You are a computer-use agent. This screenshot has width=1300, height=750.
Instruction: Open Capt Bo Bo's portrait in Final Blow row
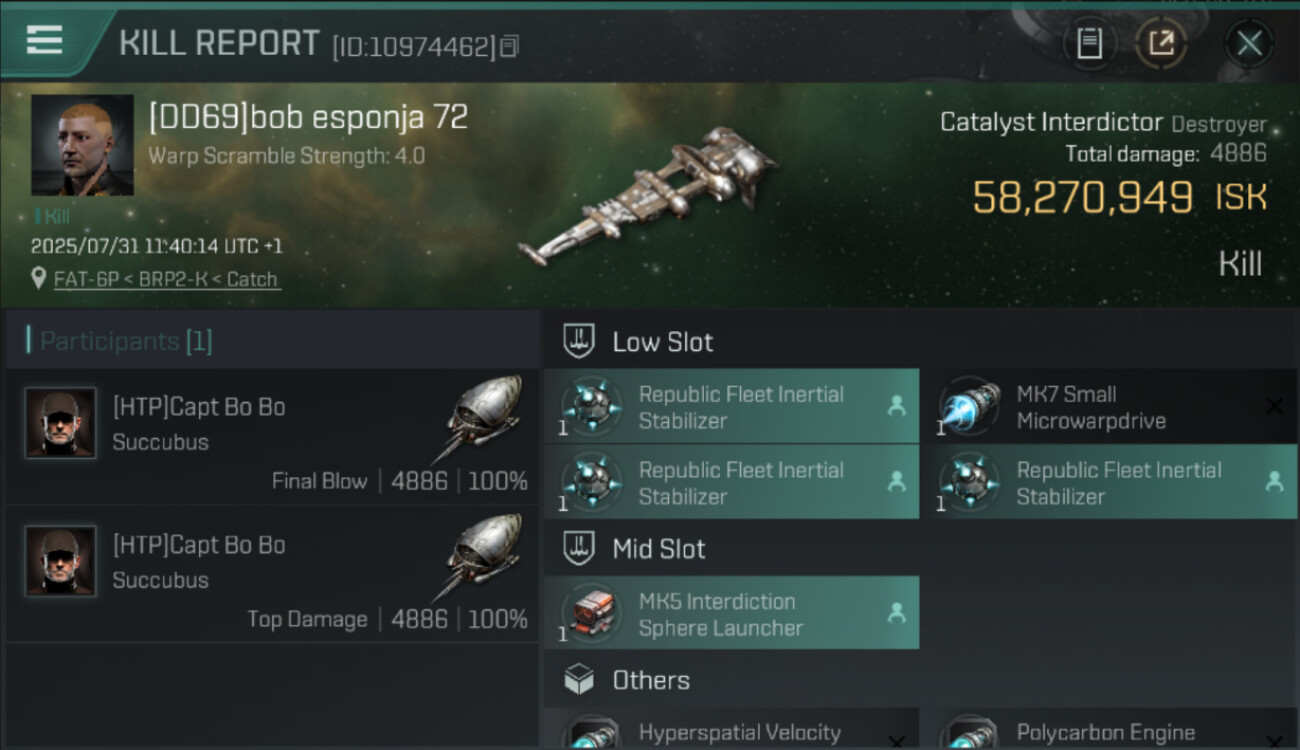60,423
